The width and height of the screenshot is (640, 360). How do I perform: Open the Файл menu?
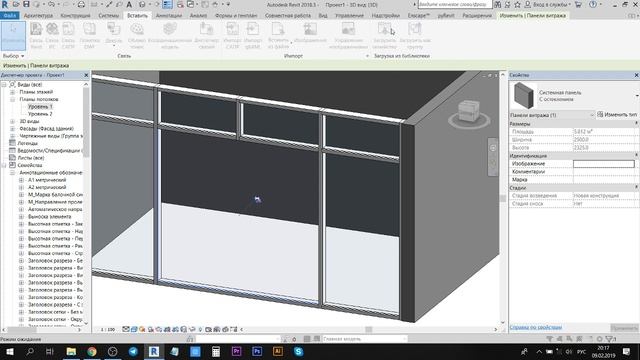[x=10, y=16]
